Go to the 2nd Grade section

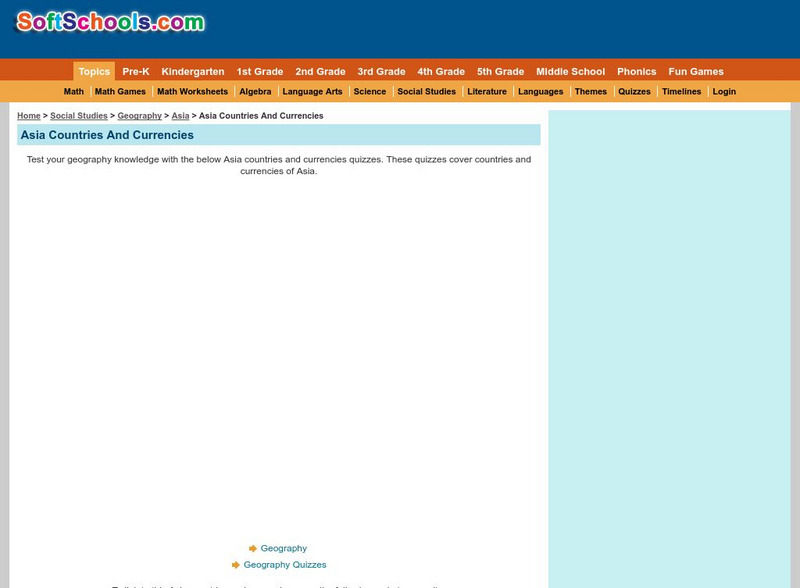coord(320,71)
